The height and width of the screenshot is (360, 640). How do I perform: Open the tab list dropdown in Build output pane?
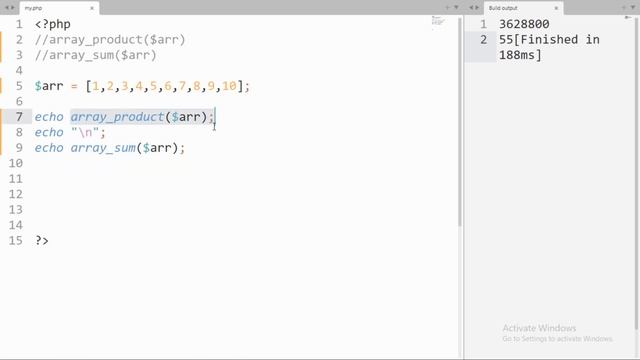633,8
